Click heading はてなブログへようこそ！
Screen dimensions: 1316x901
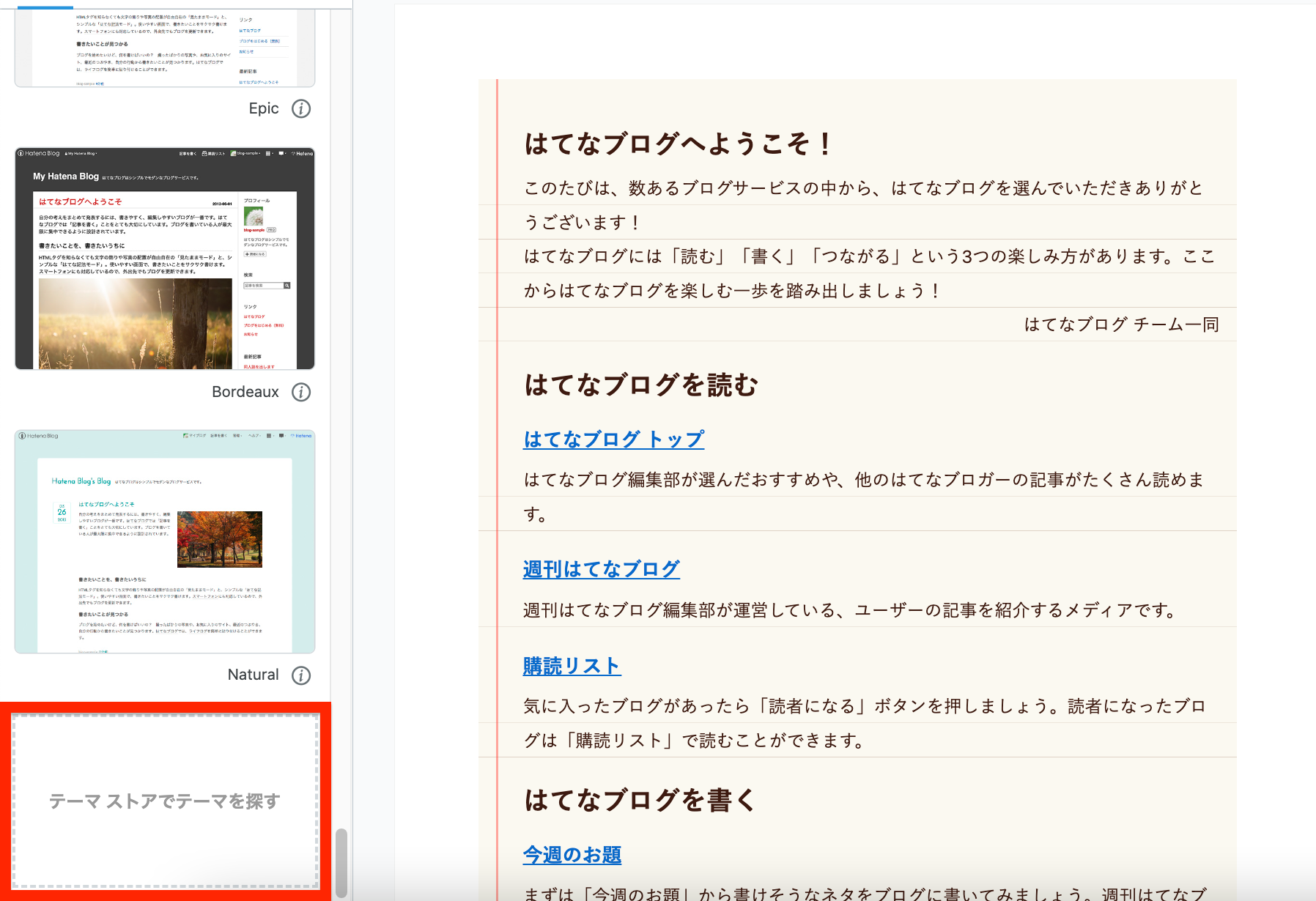tap(679, 144)
